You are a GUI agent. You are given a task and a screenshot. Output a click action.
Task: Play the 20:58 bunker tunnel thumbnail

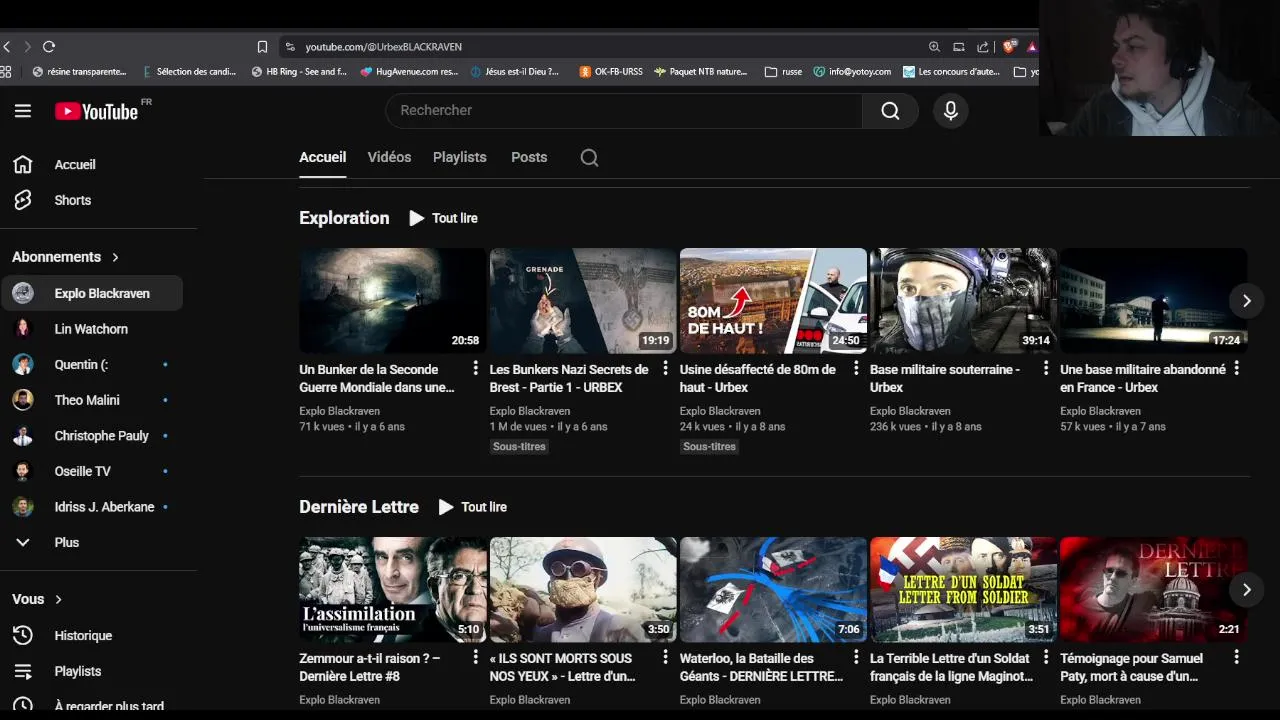click(392, 300)
